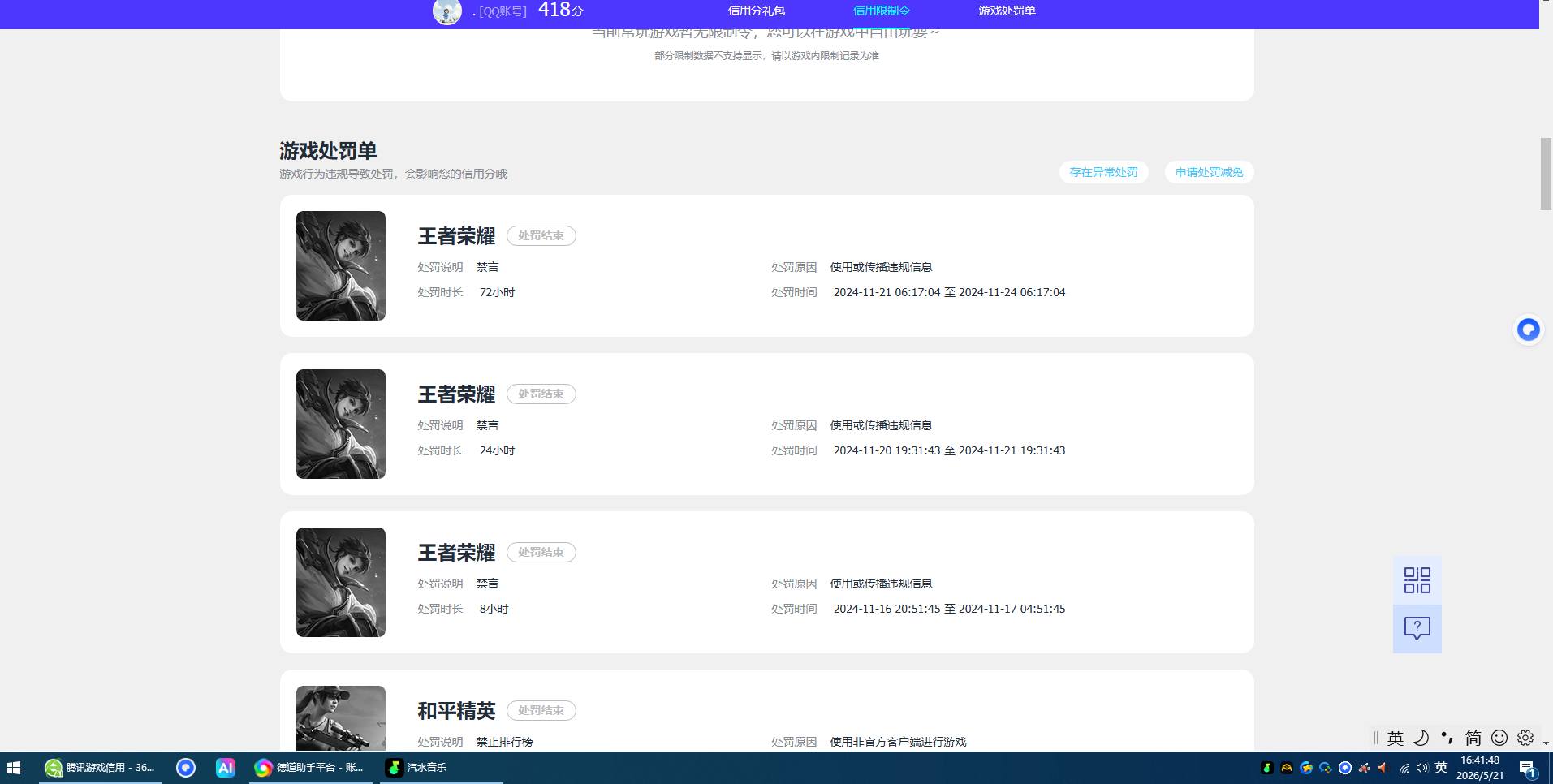Click 游戏处罚单 section heading

(x=328, y=151)
